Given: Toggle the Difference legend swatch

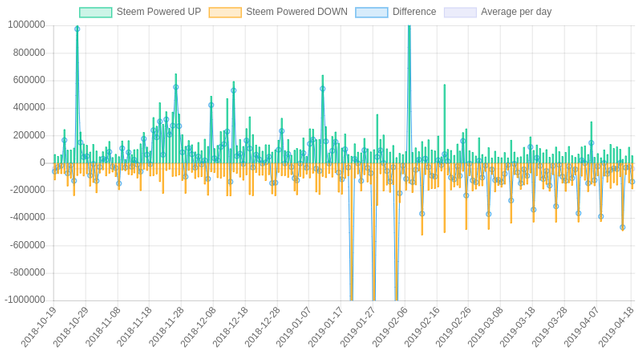Looking at the screenshot, I should [x=371, y=12].
